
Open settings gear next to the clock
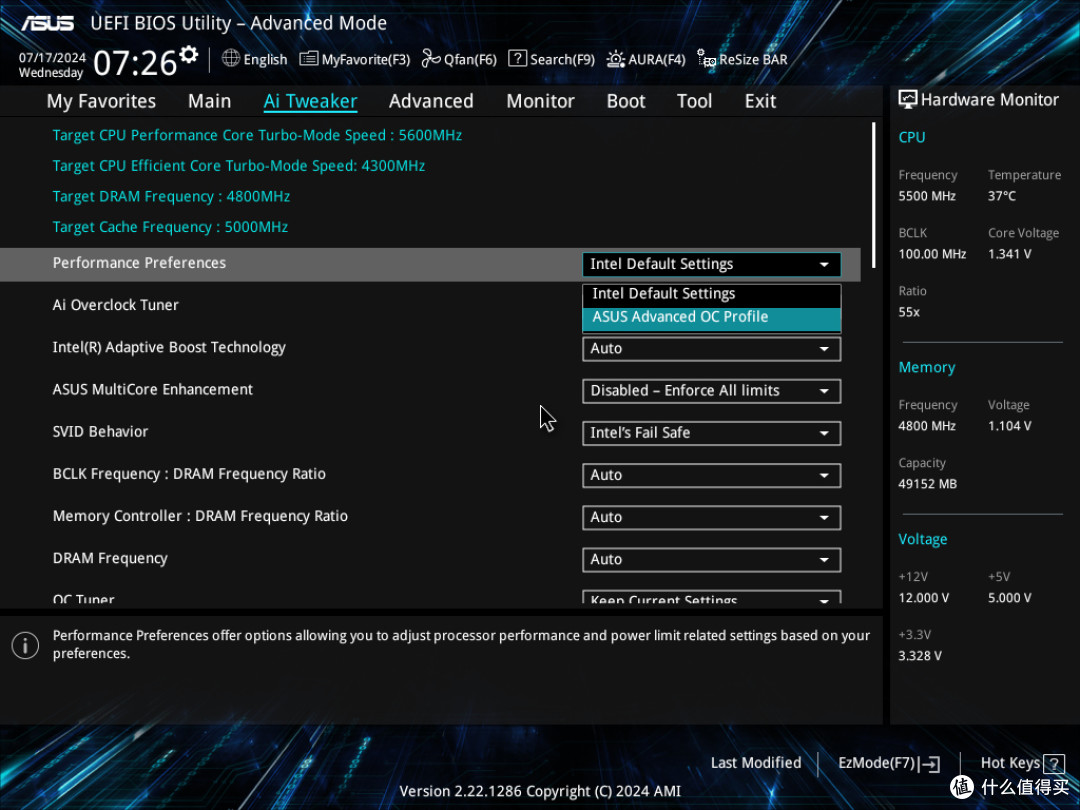[189, 54]
